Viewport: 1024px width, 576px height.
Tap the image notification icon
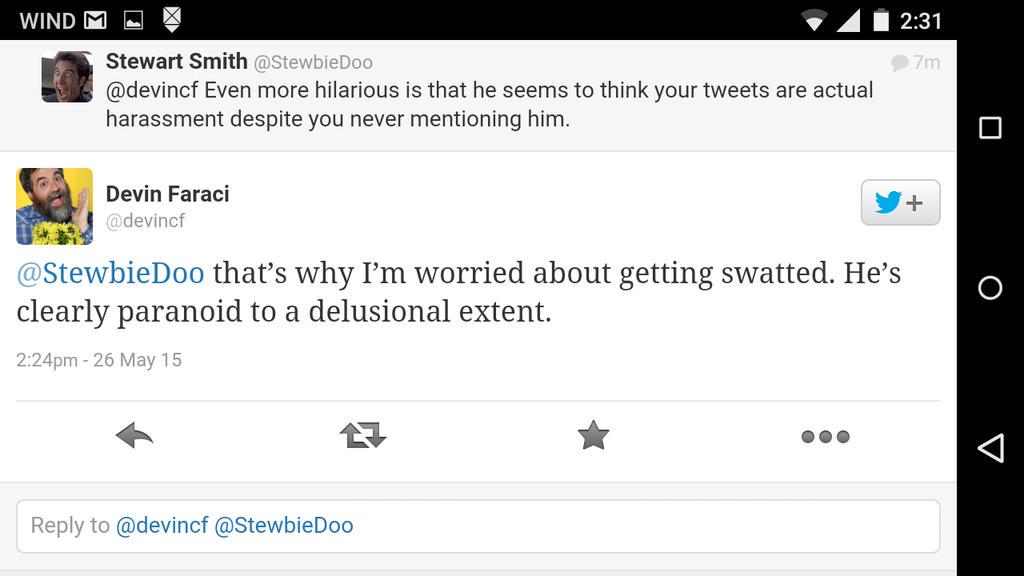coord(133,20)
